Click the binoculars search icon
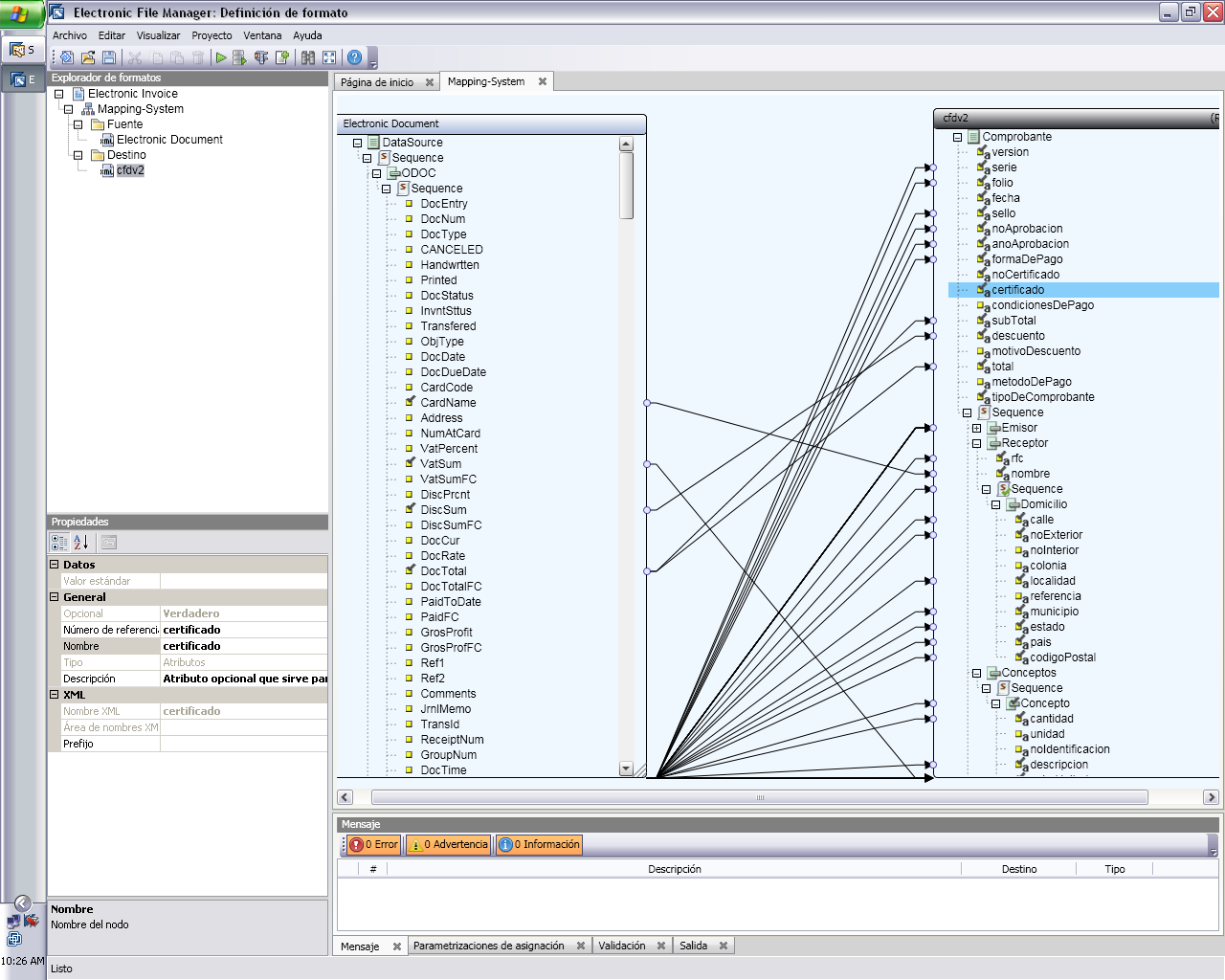 309,56
